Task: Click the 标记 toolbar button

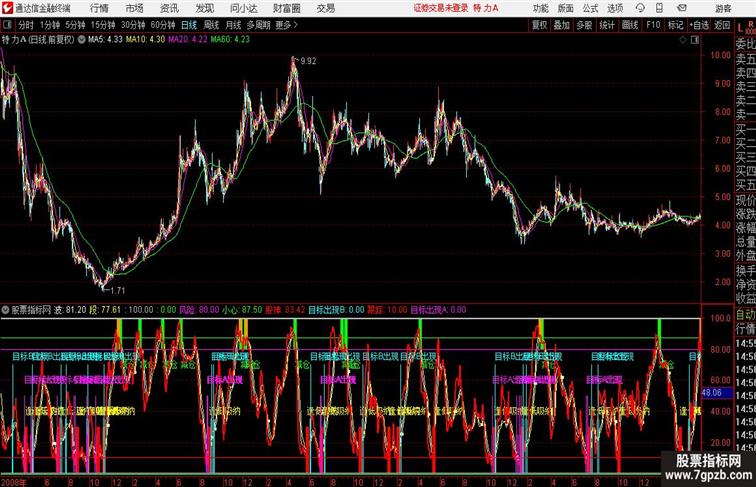Action: click(x=675, y=25)
